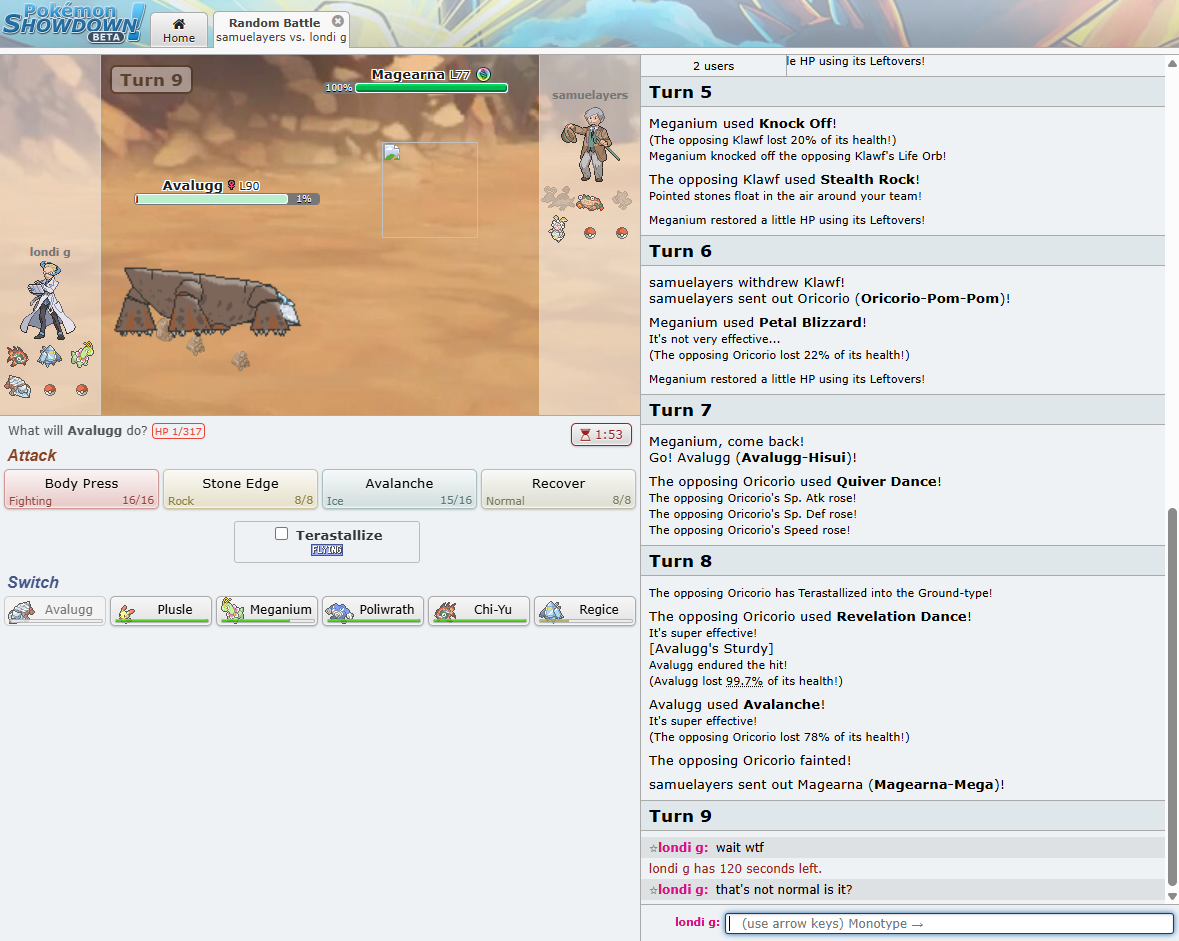Image resolution: width=1179 pixels, height=941 pixels.
Task: Close the Random Battle tab
Action: click(x=338, y=22)
